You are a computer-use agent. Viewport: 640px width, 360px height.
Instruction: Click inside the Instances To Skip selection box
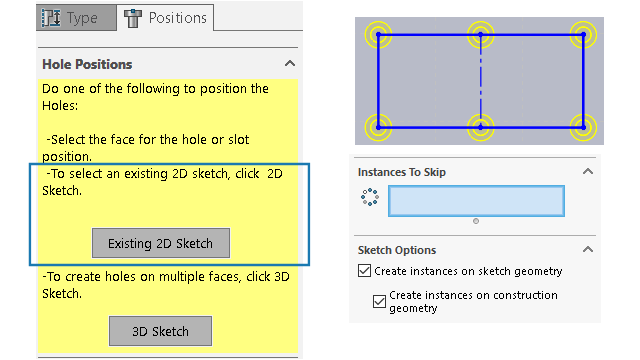476,201
